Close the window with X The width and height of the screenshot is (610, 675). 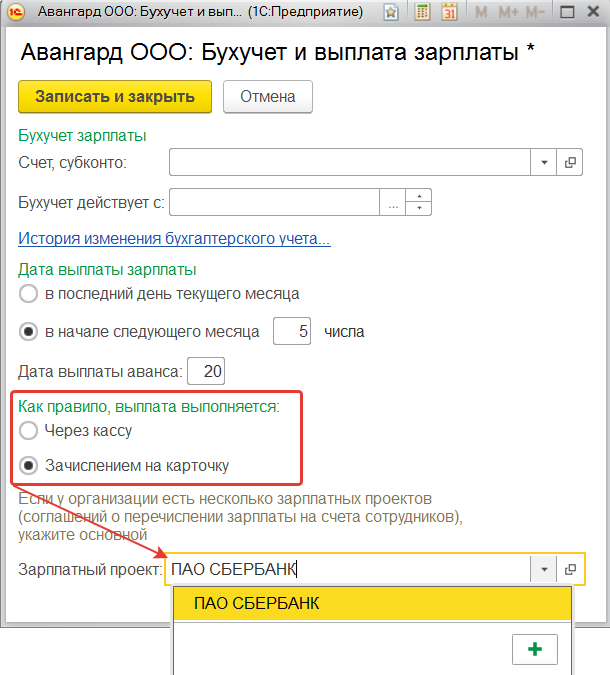click(593, 12)
